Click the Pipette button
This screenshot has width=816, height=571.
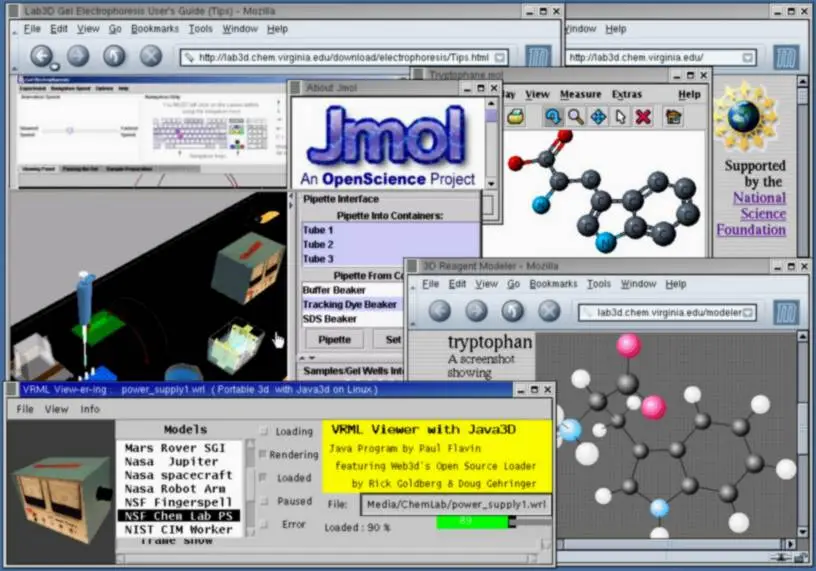[335, 339]
